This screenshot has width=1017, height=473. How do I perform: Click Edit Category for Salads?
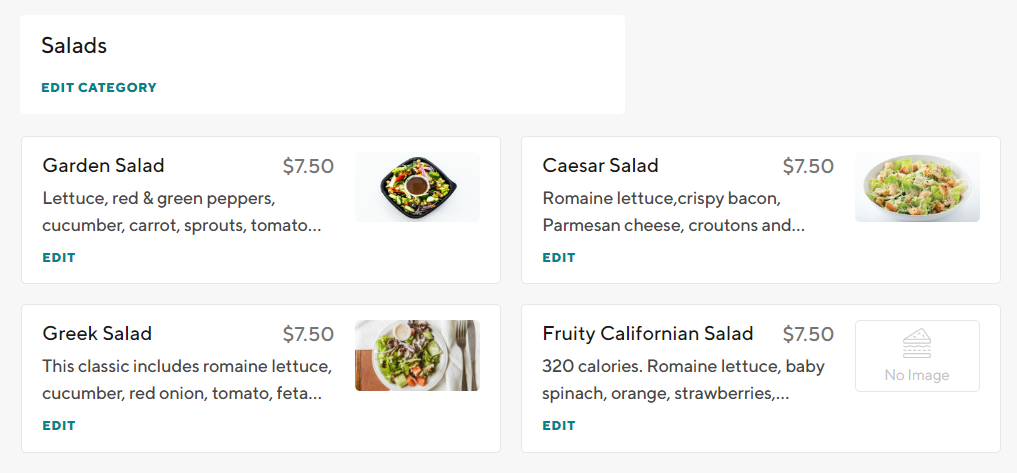(x=99, y=87)
